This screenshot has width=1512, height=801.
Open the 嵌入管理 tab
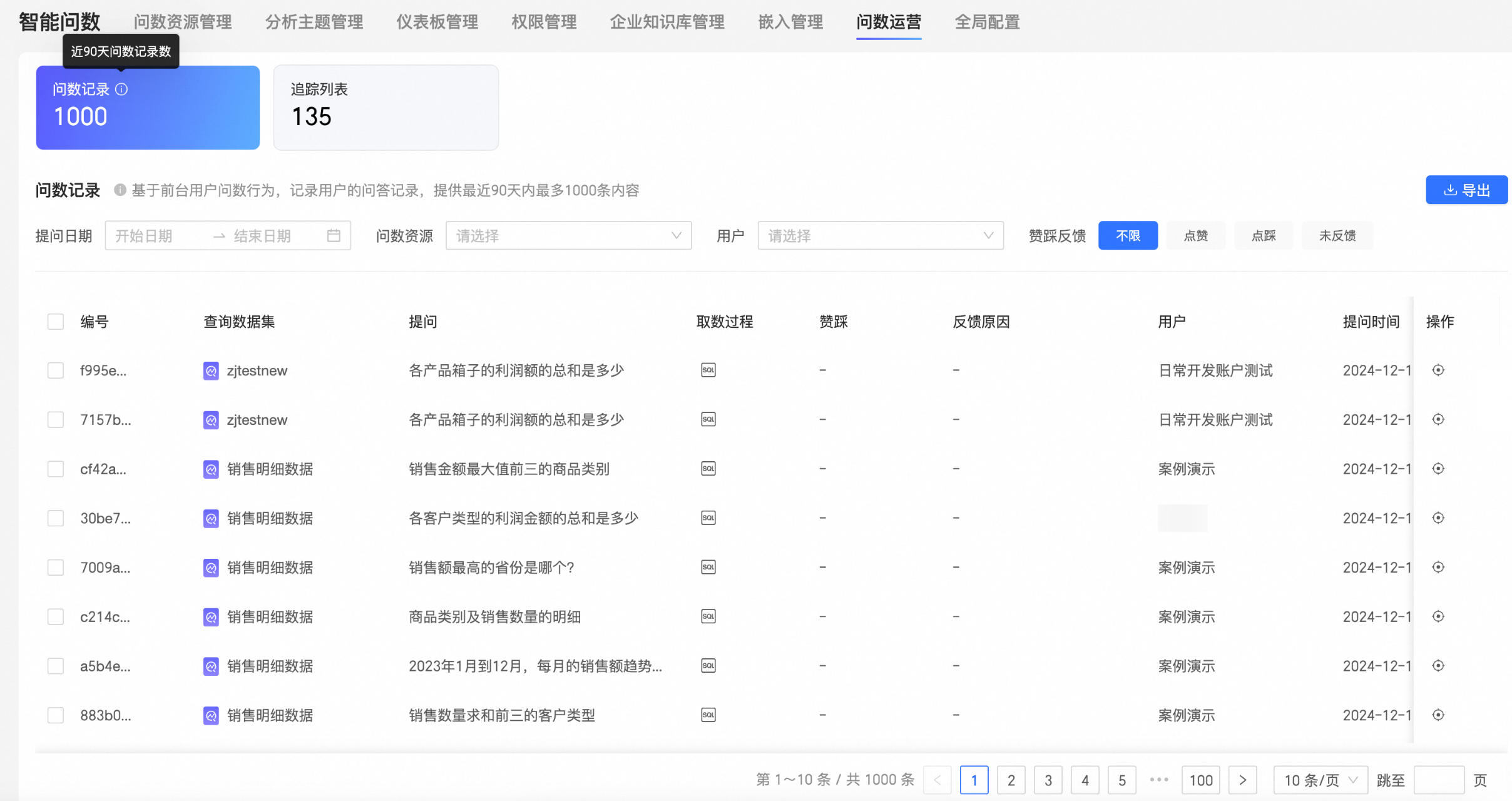[x=790, y=23]
